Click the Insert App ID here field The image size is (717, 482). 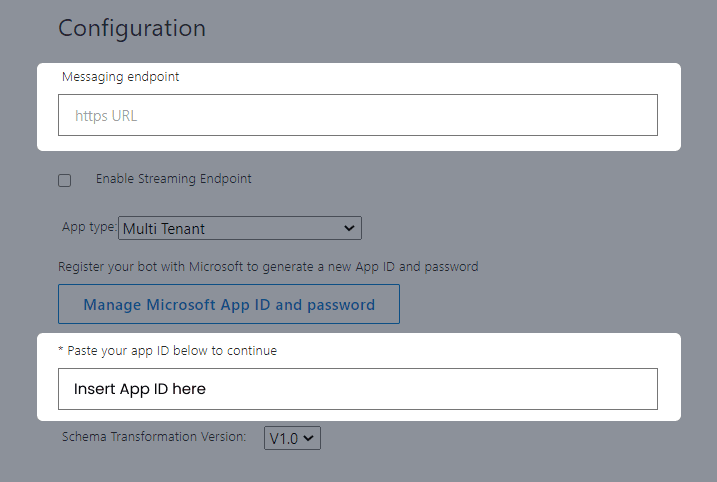point(358,389)
